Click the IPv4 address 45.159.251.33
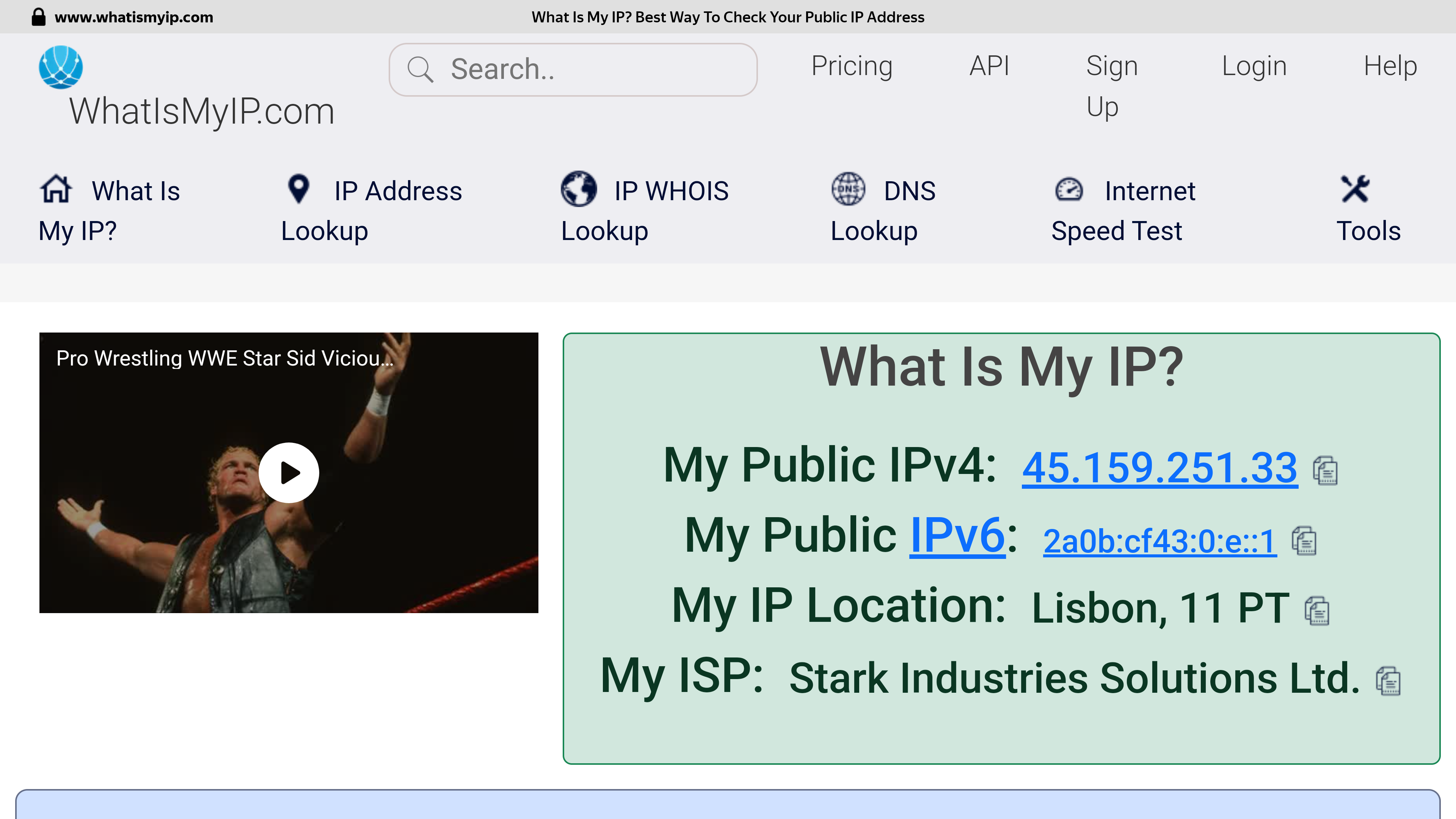The image size is (1456, 819). pyautogui.click(x=1159, y=468)
